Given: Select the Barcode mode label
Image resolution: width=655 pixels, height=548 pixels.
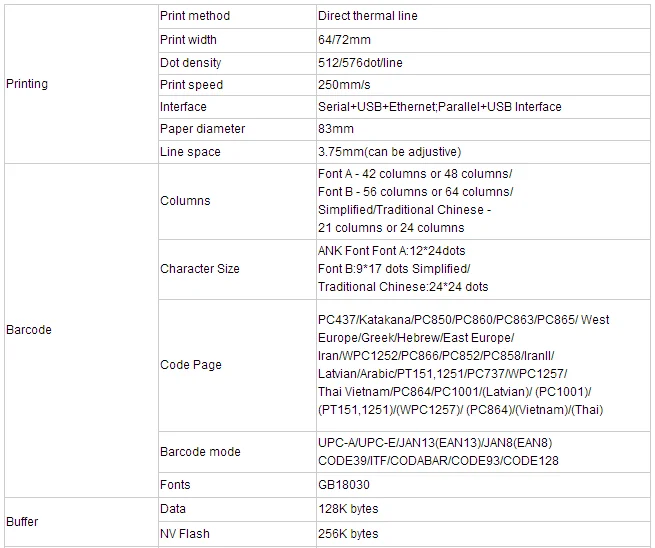Looking at the screenshot, I should tap(200, 452).
